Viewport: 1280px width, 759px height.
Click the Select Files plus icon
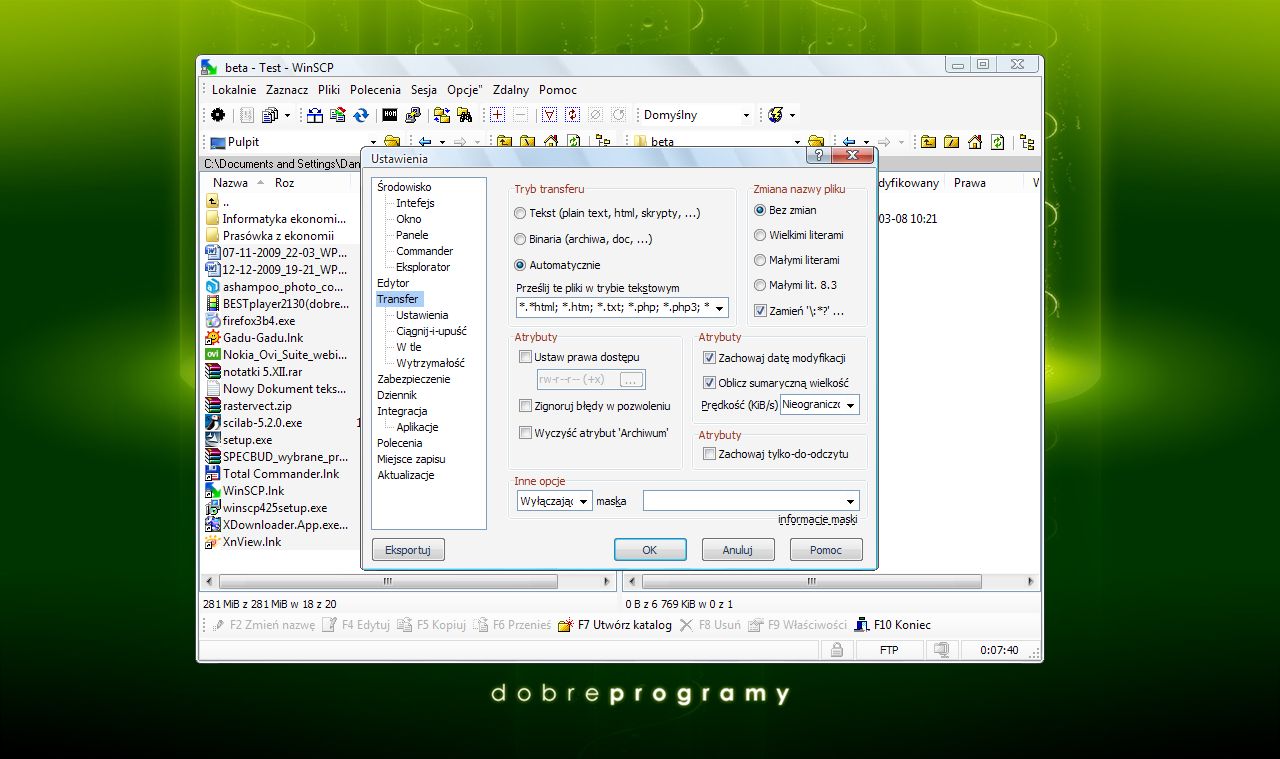pyautogui.click(x=498, y=115)
